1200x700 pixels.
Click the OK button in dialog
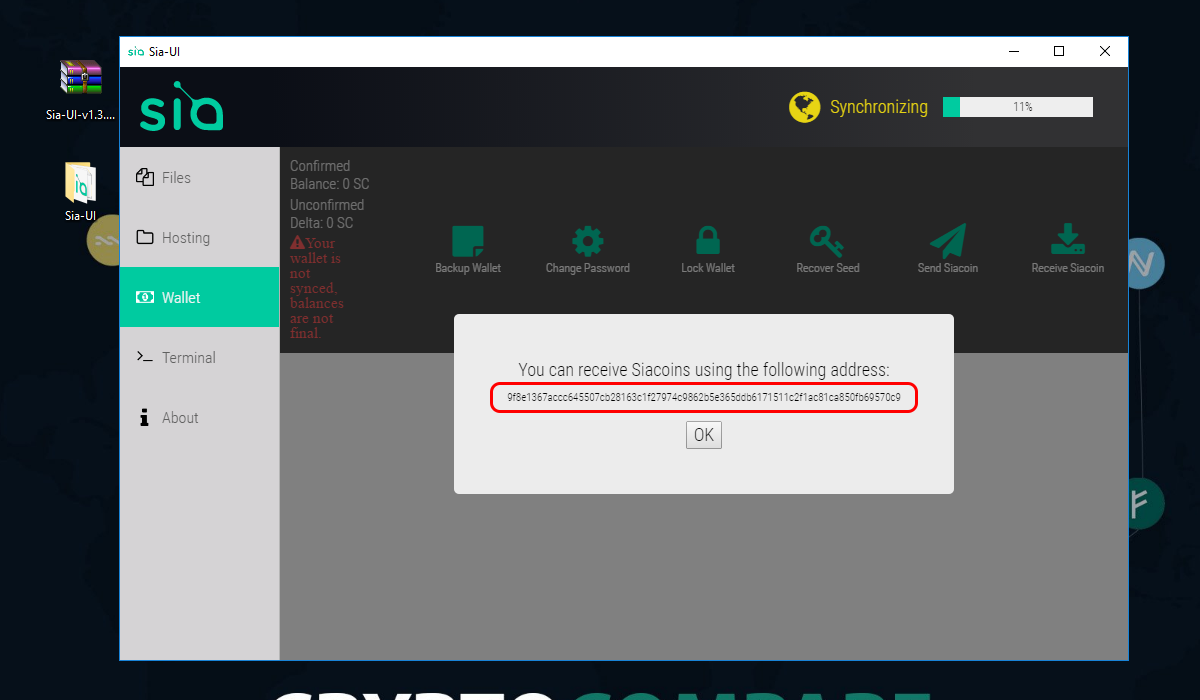pyautogui.click(x=704, y=435)
